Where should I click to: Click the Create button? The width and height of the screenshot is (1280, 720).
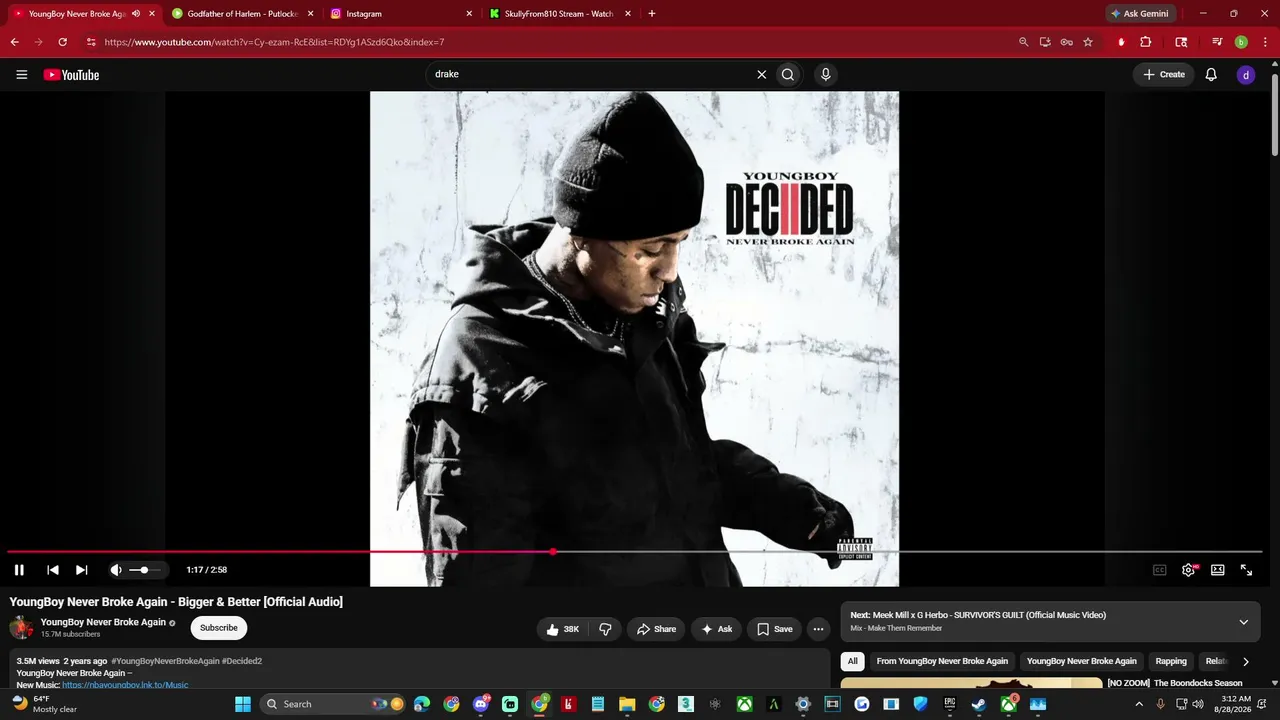1164,74
